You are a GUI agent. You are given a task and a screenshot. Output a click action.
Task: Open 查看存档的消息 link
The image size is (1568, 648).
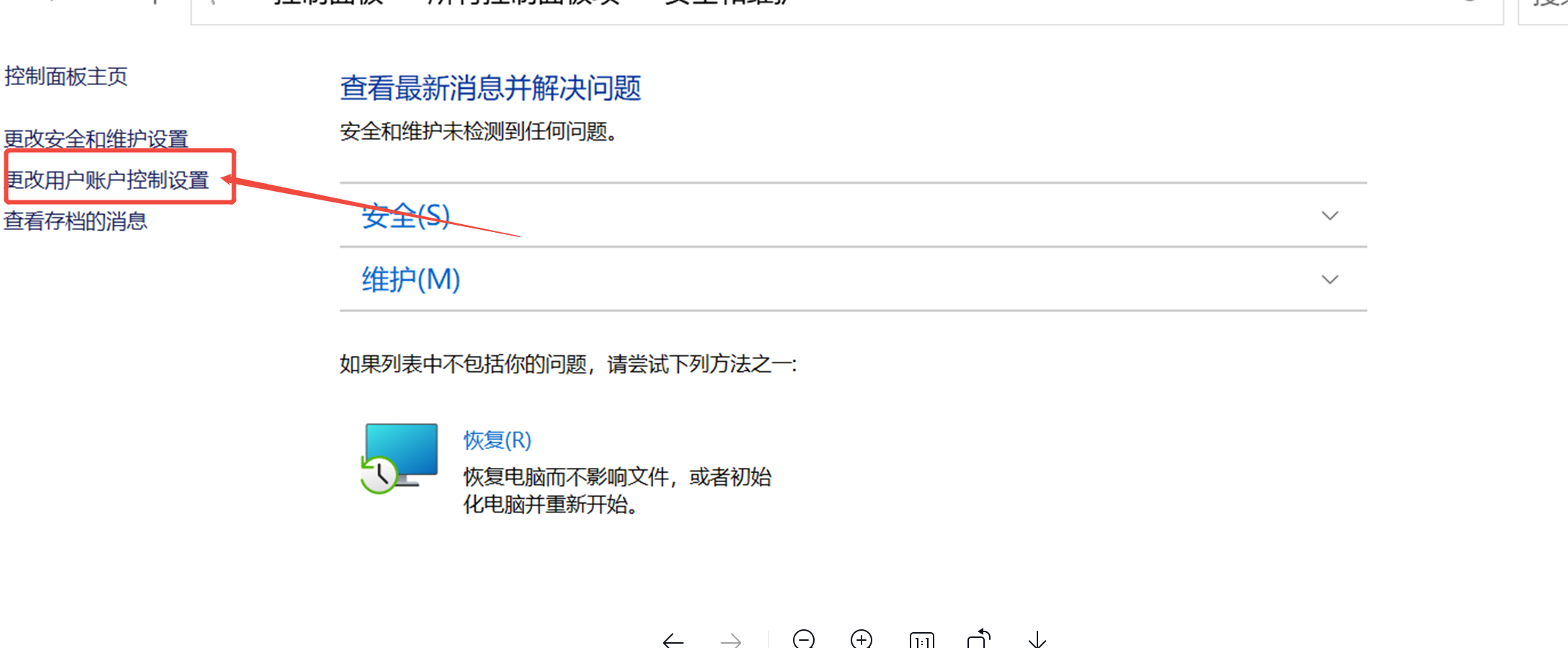coord(76,221)
